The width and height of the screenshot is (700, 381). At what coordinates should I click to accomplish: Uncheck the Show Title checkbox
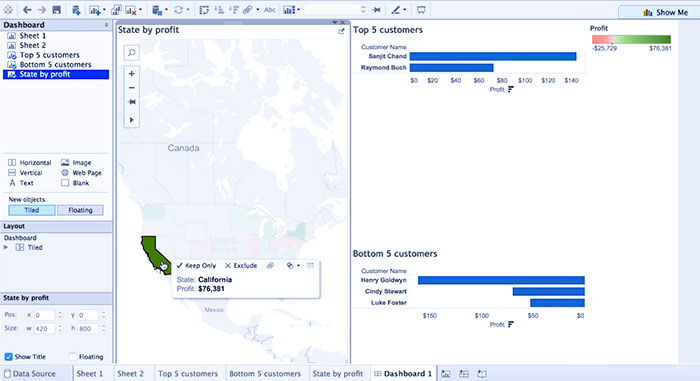click(8, 356)
